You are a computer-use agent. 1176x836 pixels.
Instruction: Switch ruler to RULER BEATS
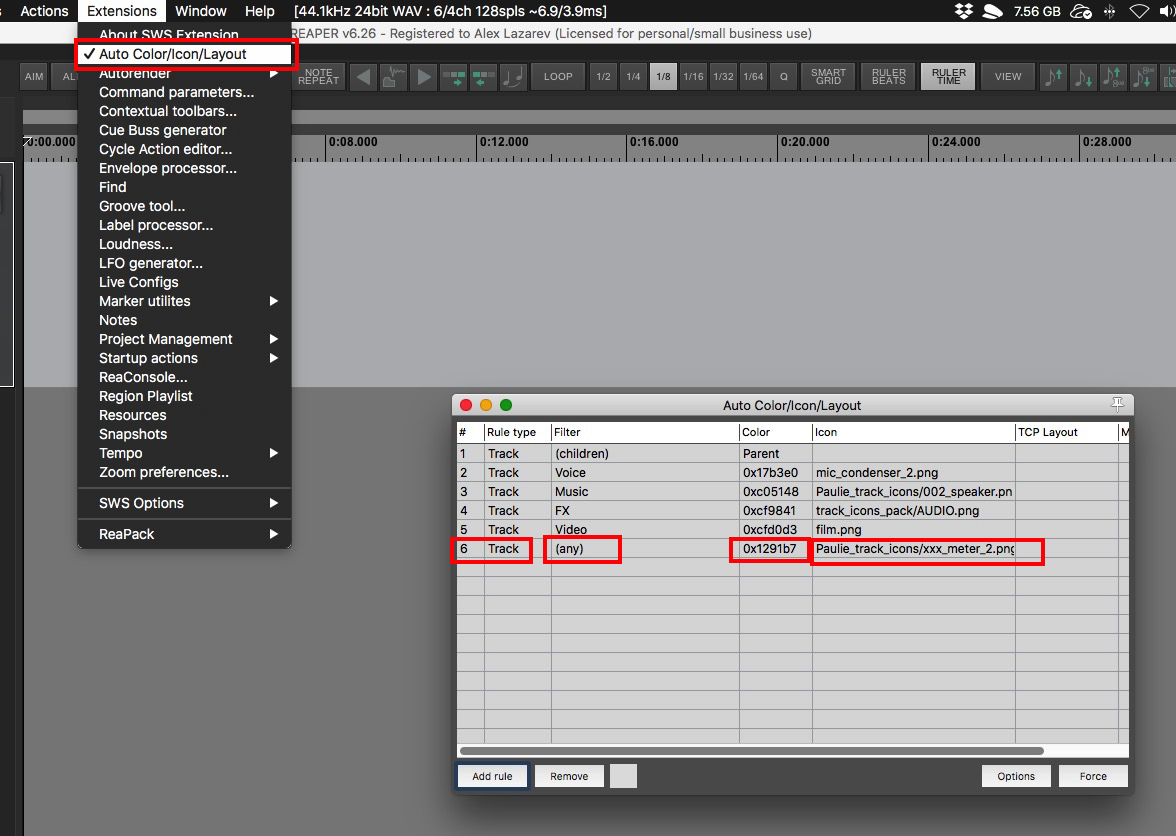tap(889, 76)
